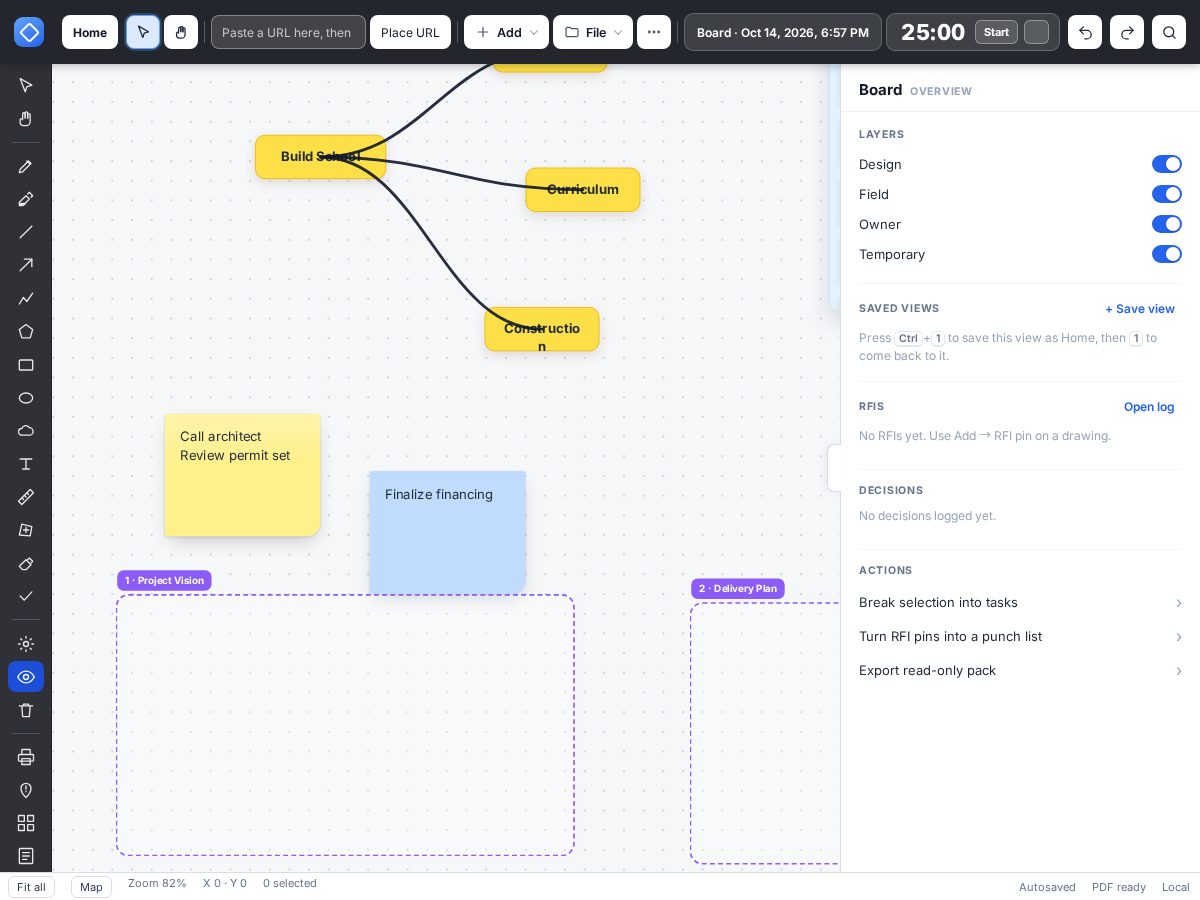Viewport: 1200px width, 900px height.
Task: Toggle the Design layer switch
Action: (1167, 164)
